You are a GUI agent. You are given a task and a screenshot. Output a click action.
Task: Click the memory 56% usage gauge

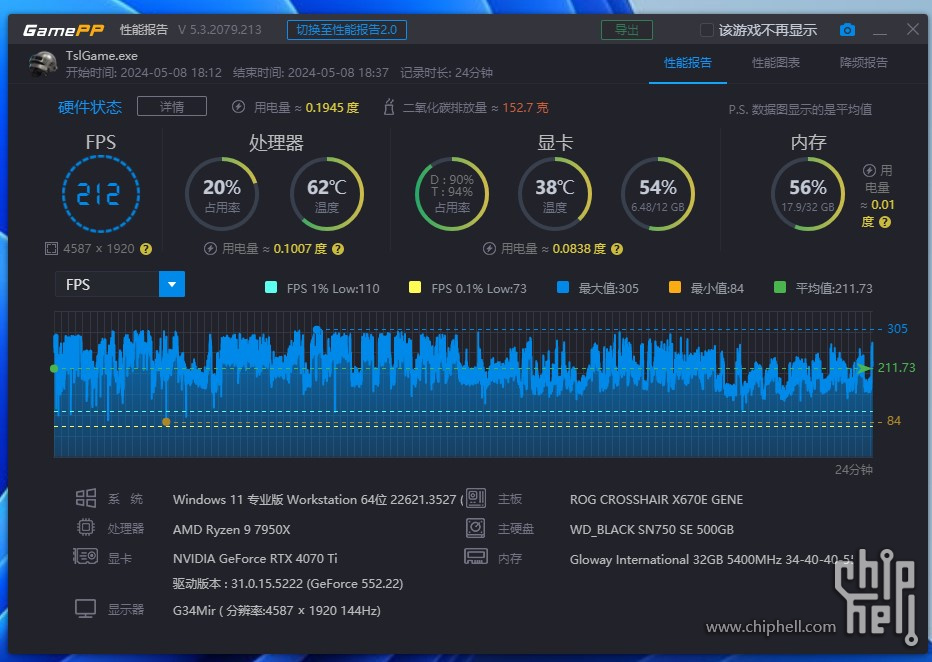point(807,194)
